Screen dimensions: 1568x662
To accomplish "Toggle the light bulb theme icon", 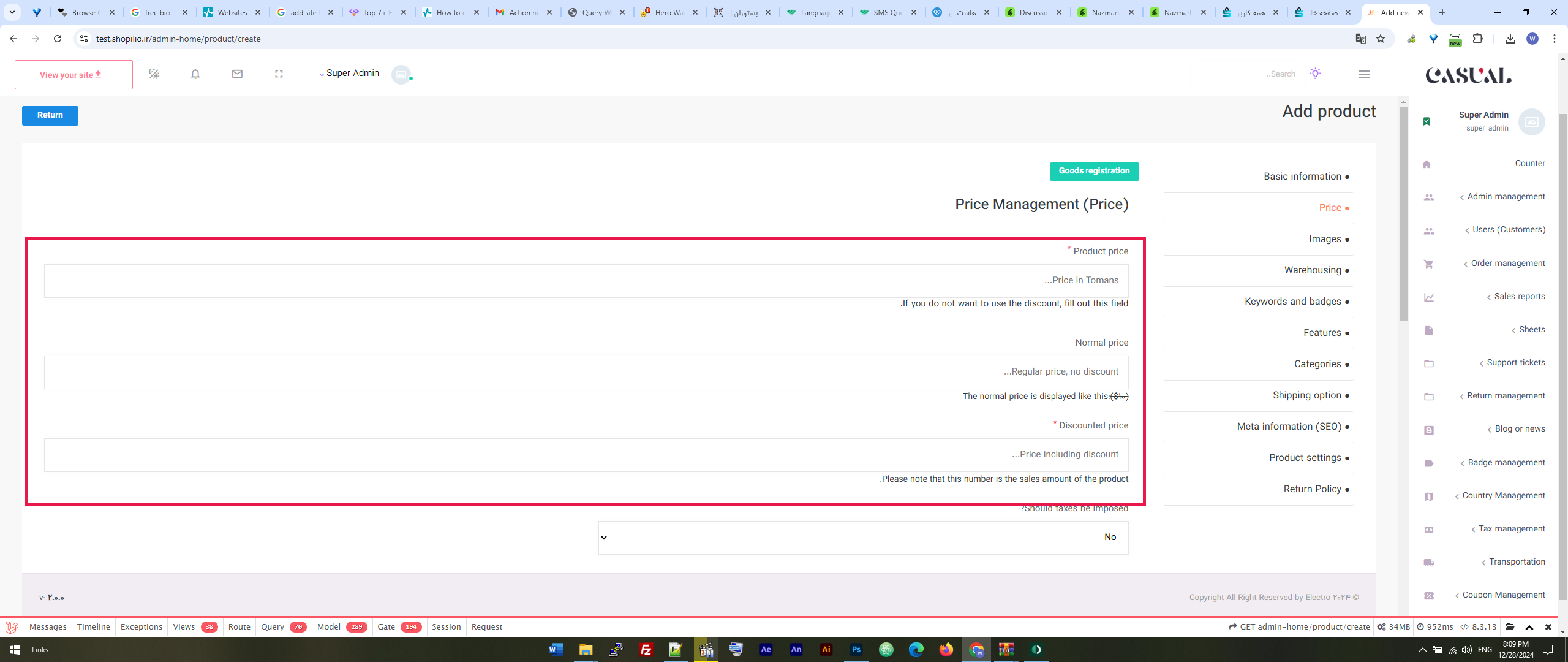I will [1315, 74].
